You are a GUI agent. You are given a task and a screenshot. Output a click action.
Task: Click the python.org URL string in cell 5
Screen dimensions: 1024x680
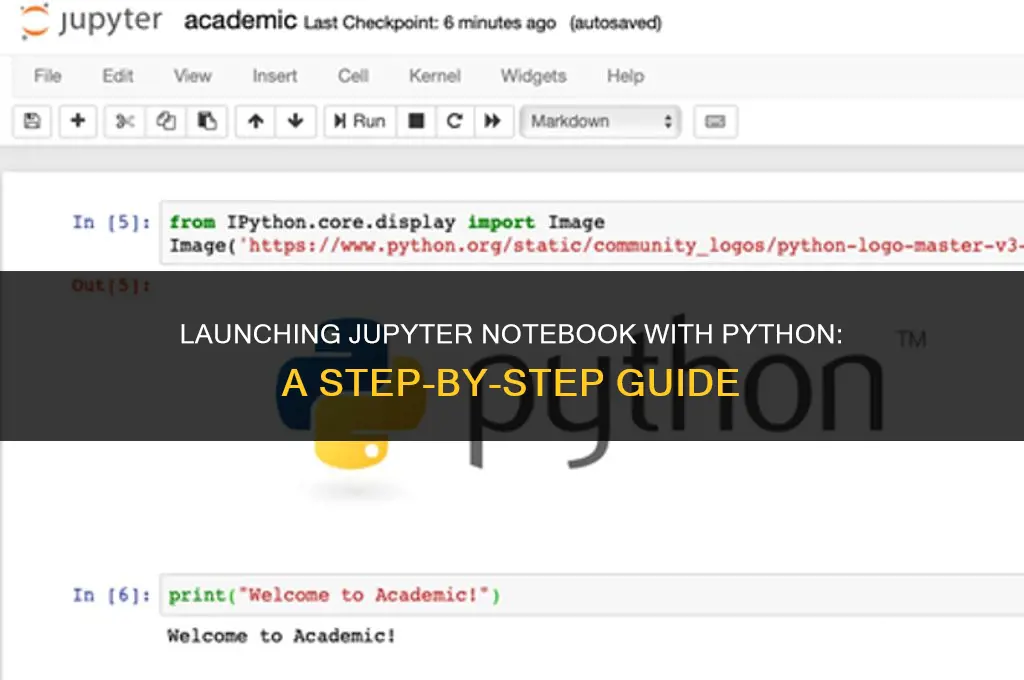pos(632,246)
